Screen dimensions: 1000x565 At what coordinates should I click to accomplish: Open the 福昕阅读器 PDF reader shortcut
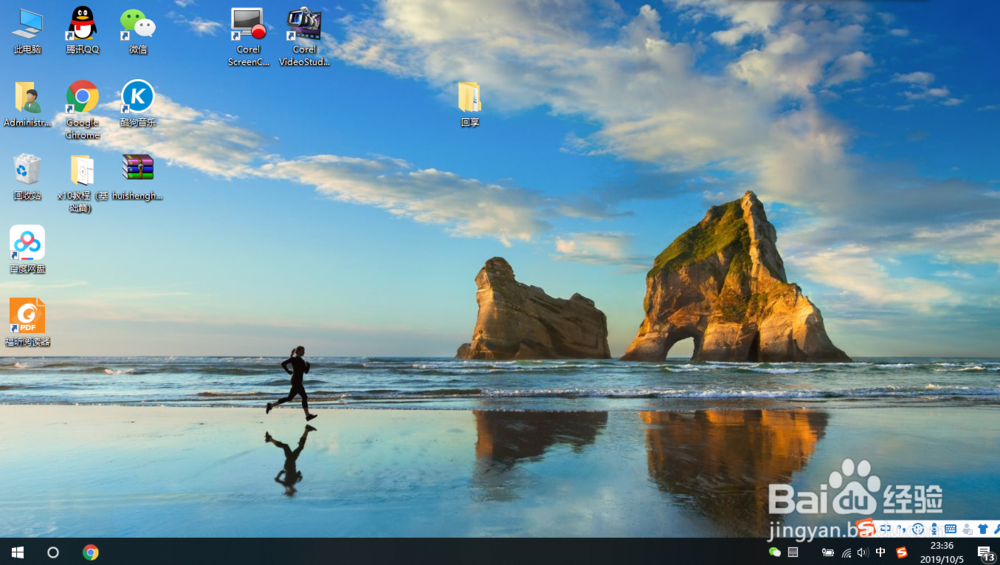[27, 323]
